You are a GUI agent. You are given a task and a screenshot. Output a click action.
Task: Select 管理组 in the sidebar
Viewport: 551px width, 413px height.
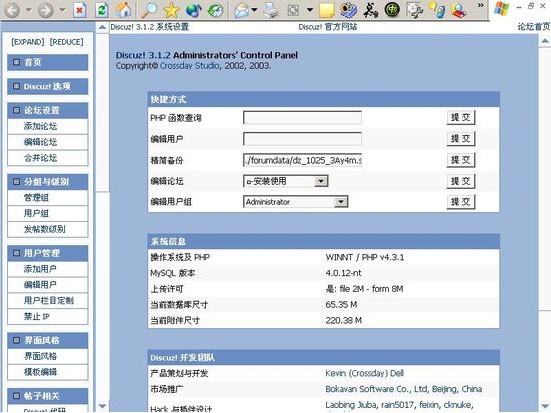[x=47, y=198]
